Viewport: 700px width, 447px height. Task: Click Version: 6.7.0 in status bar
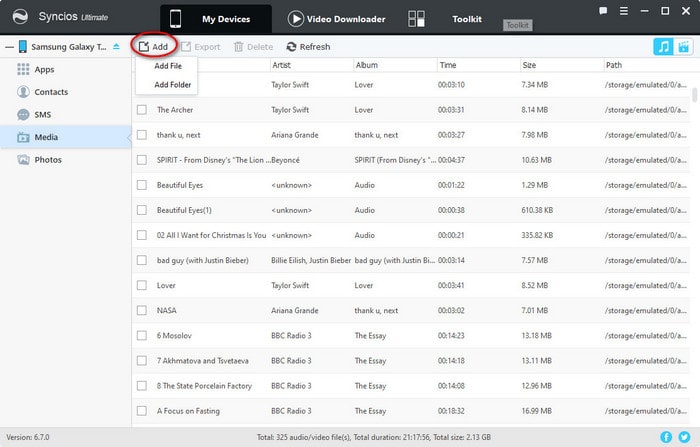coord(28,437)
